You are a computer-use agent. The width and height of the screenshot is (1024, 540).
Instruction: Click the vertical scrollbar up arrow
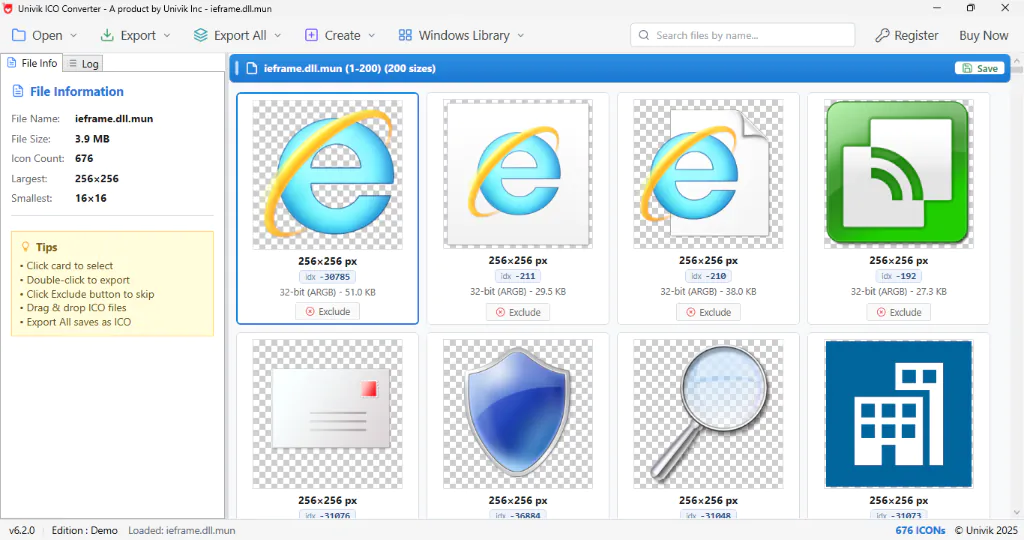point(1017,59)
